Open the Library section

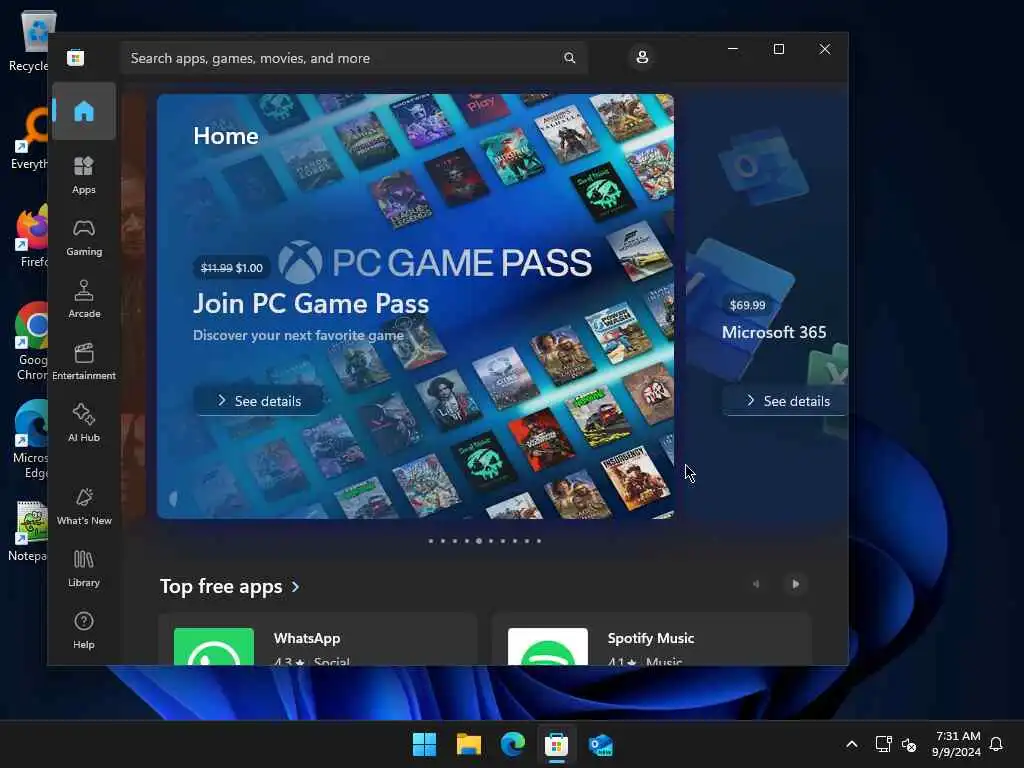point(84,568)
